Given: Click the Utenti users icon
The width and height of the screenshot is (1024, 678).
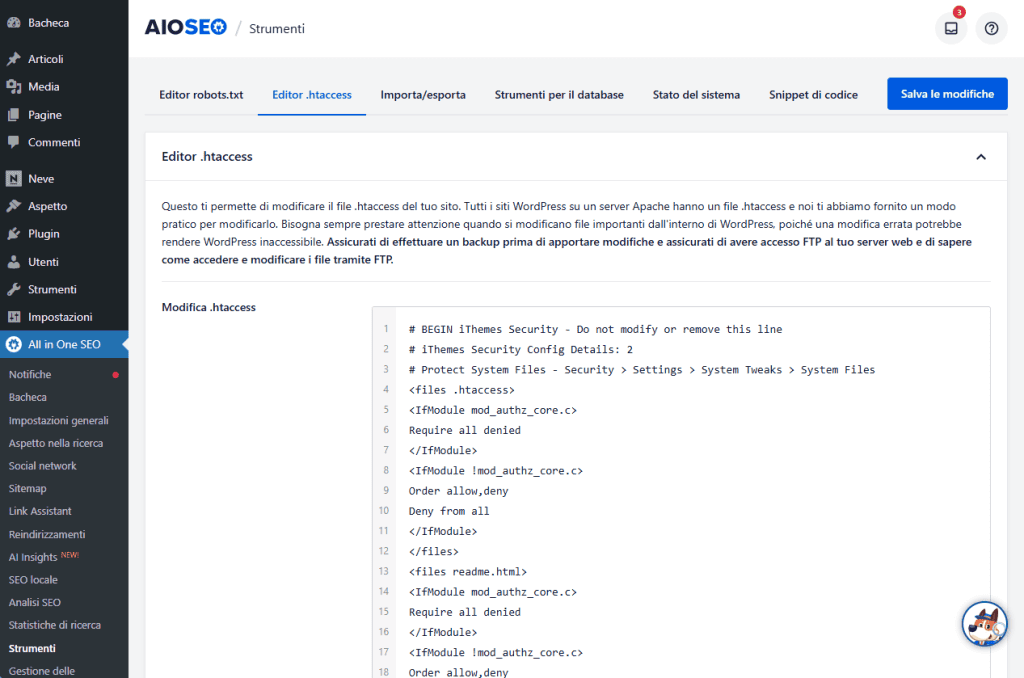Looking at the screenshot, I should point(12,261).
